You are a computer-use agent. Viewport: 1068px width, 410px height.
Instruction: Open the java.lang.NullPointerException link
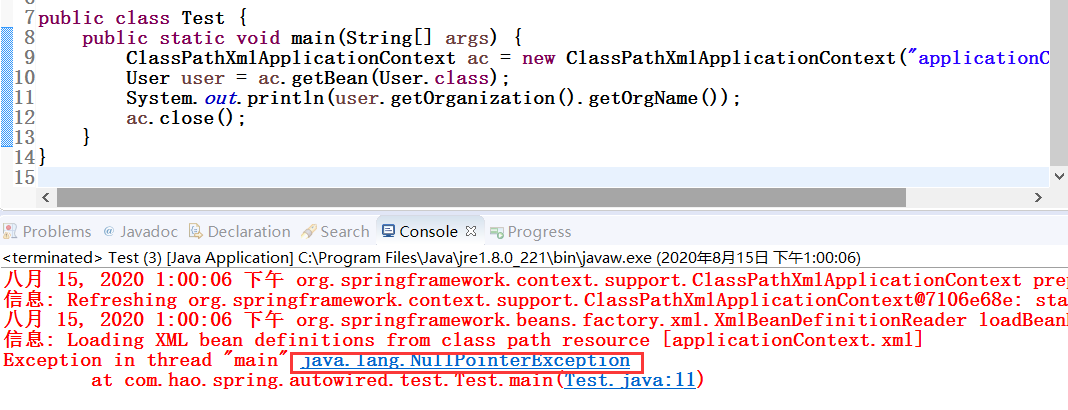pos(465,360)
